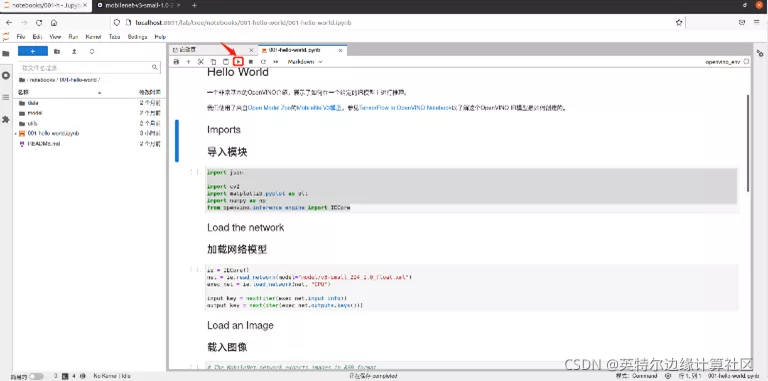Click the Imports heading cell
Viewport: 768px width, 381px height.
224,130
